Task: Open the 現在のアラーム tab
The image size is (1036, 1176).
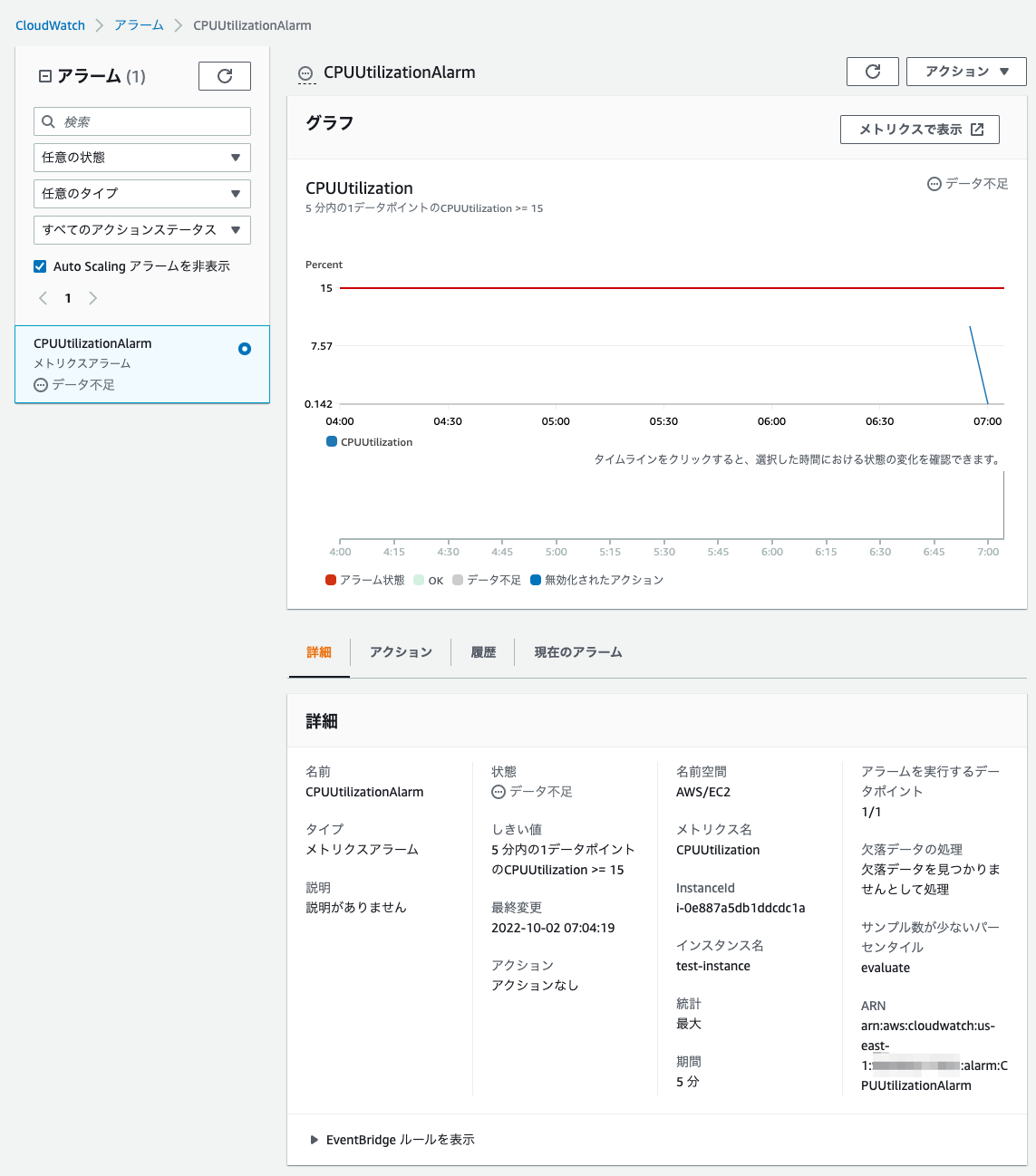Action: pyautogui.click(x=576, y=651)
